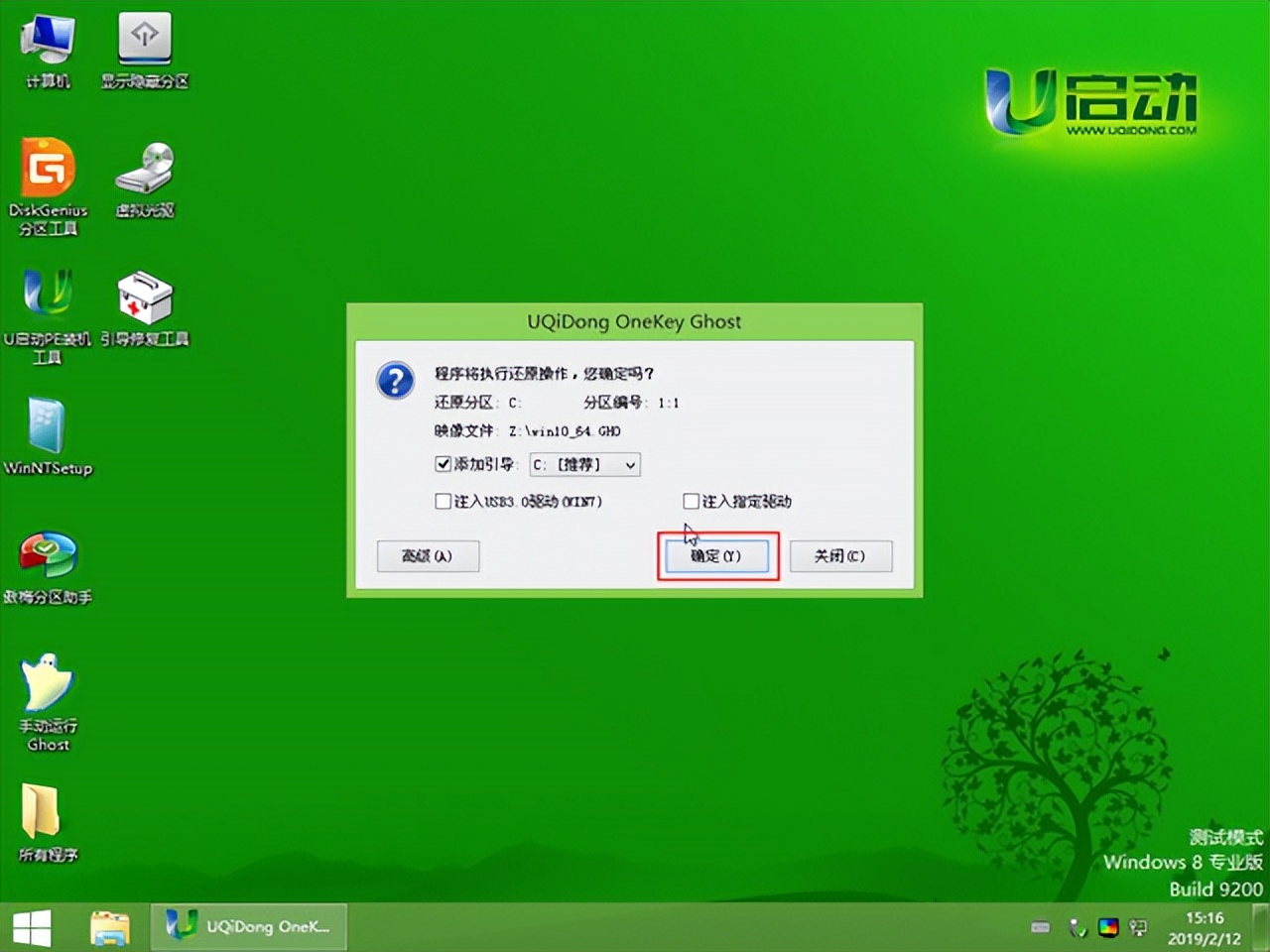Confirm restore with the 确定(Y) button

click(717, 556)
